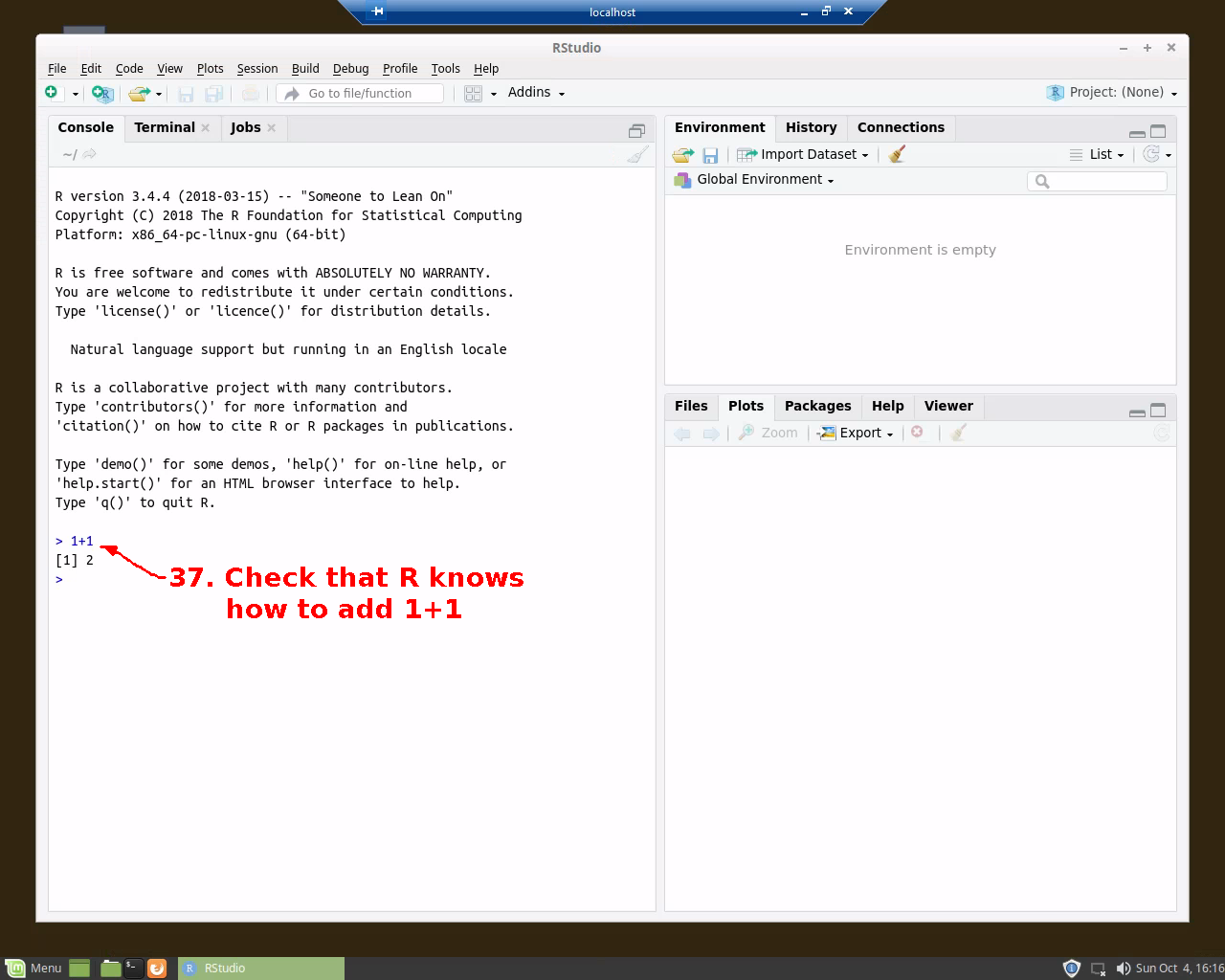
Task: Switch to the Jobs tab
Action: tap(245, 127)
